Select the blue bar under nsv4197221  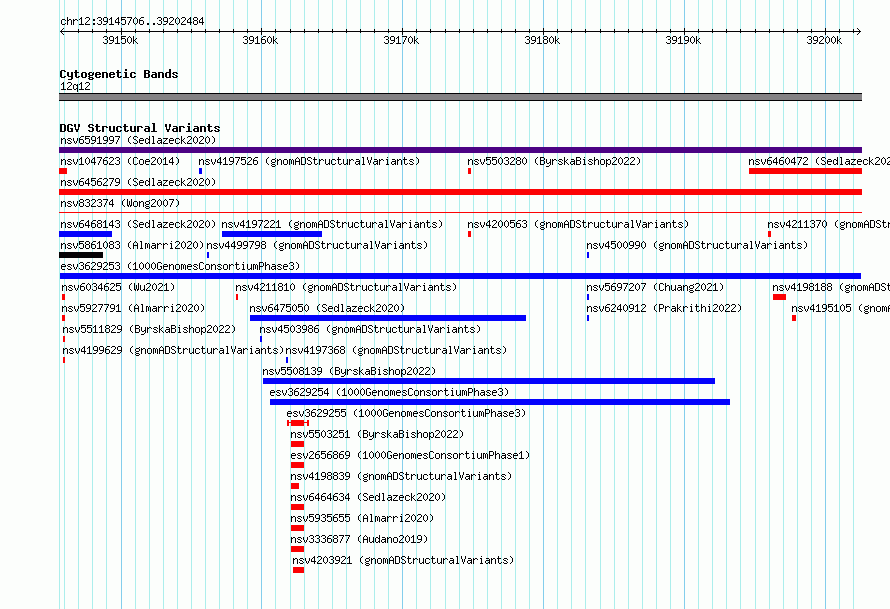272,234
